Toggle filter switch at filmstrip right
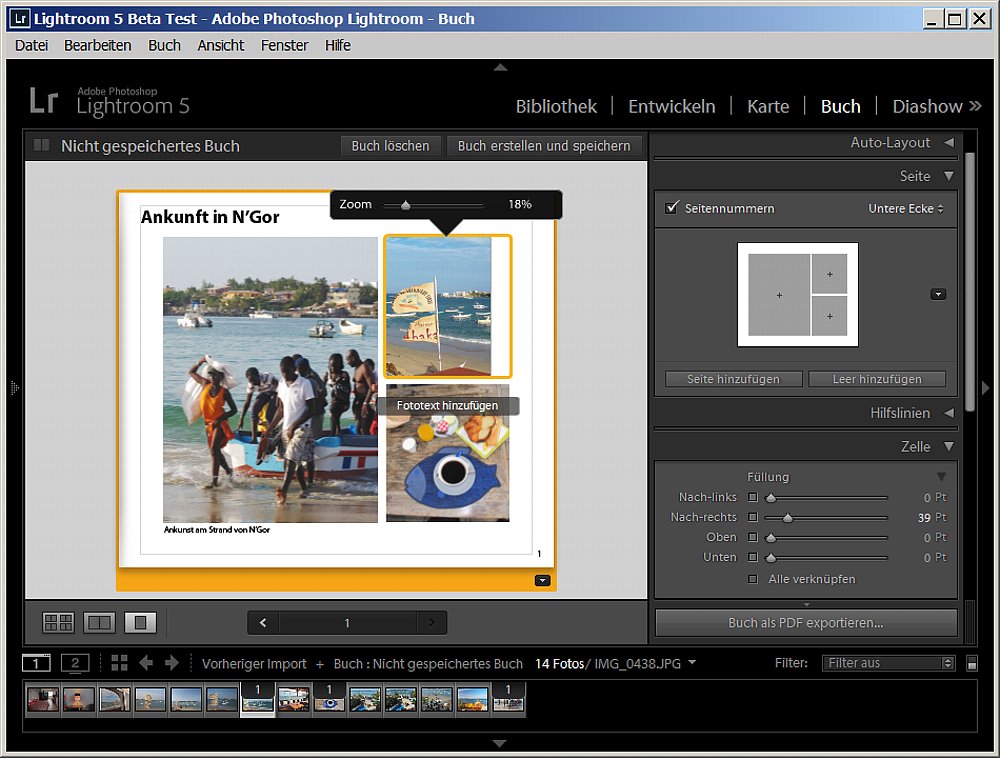This screenshot has width=1000, height=758. pos(972,664)
